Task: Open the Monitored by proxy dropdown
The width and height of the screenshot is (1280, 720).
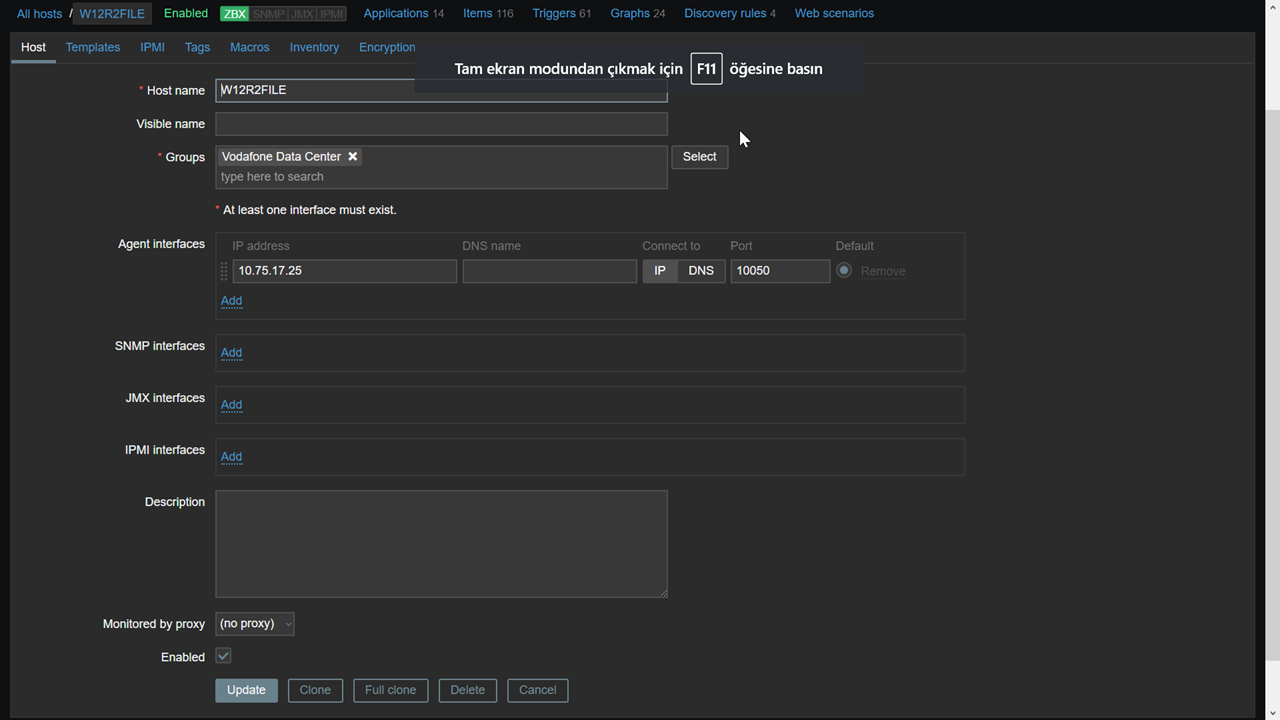Action: [255, 624]
